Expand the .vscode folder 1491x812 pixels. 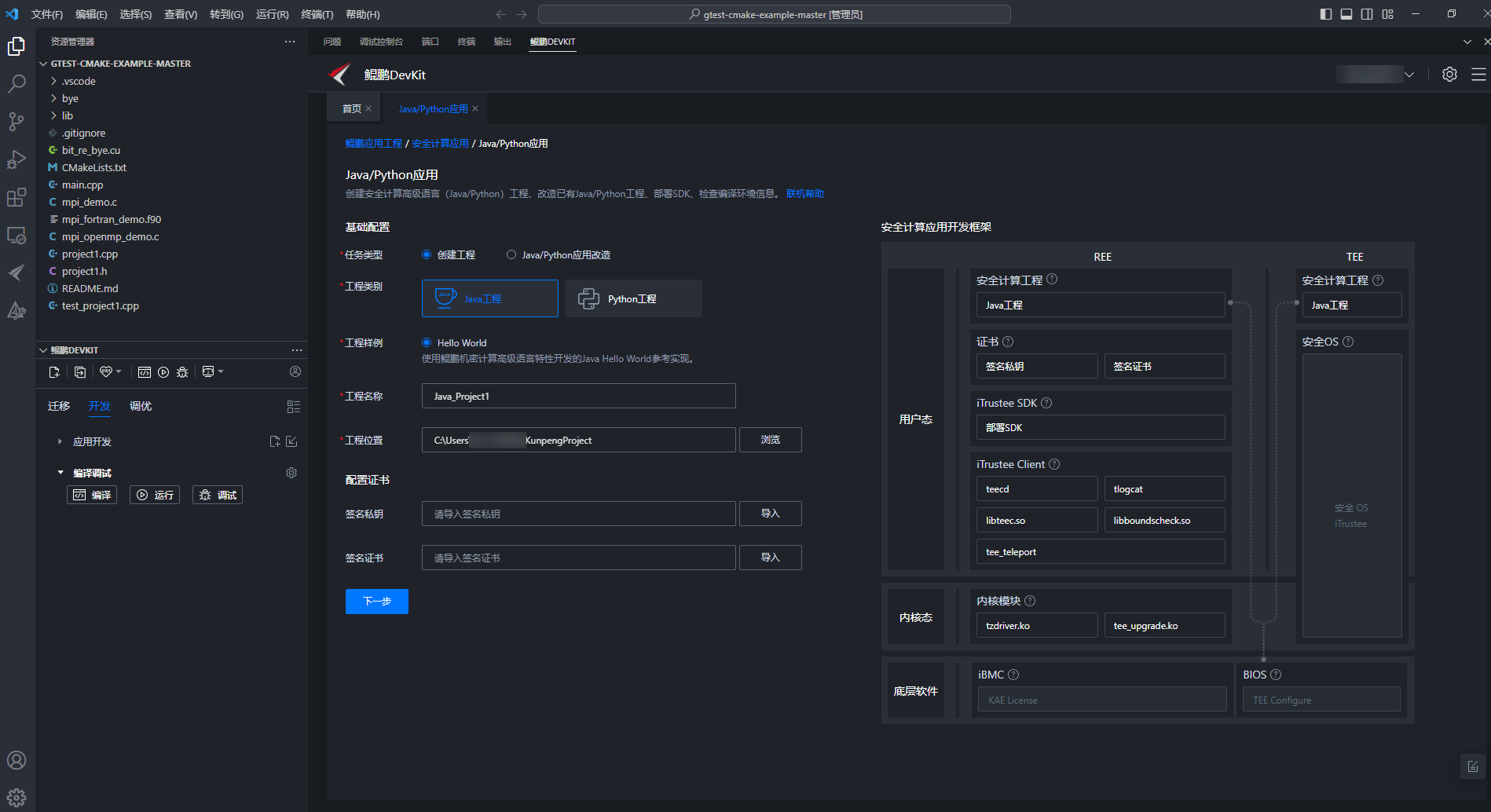click(x=53, y=81)
